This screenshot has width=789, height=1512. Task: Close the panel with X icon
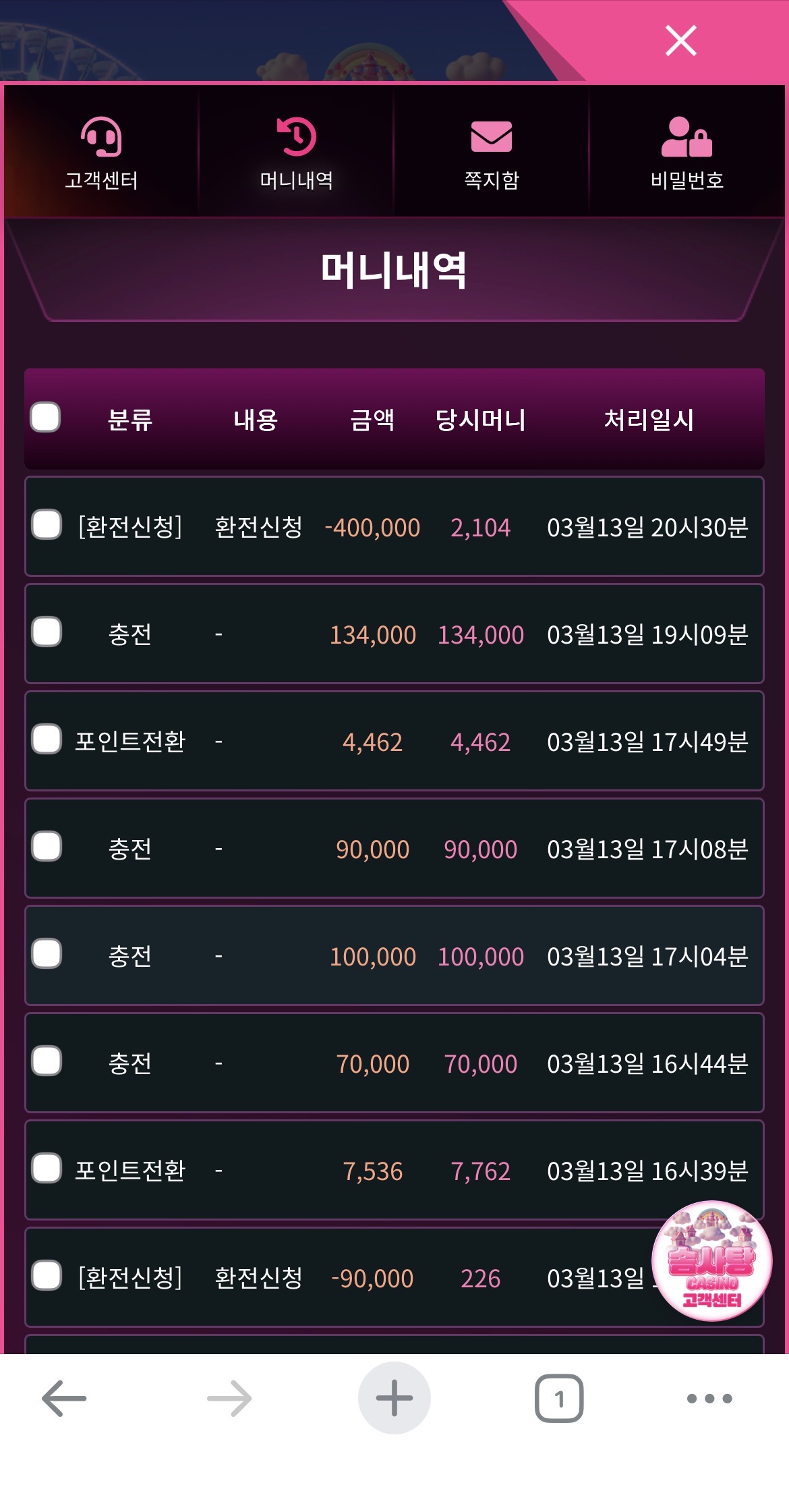[x=680, y=40]
